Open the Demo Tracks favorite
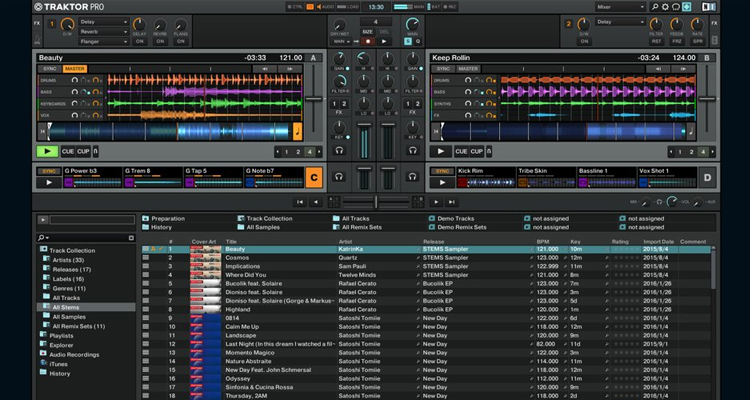The width and height of the screenshot is (750, 400). tap(454, 219)
